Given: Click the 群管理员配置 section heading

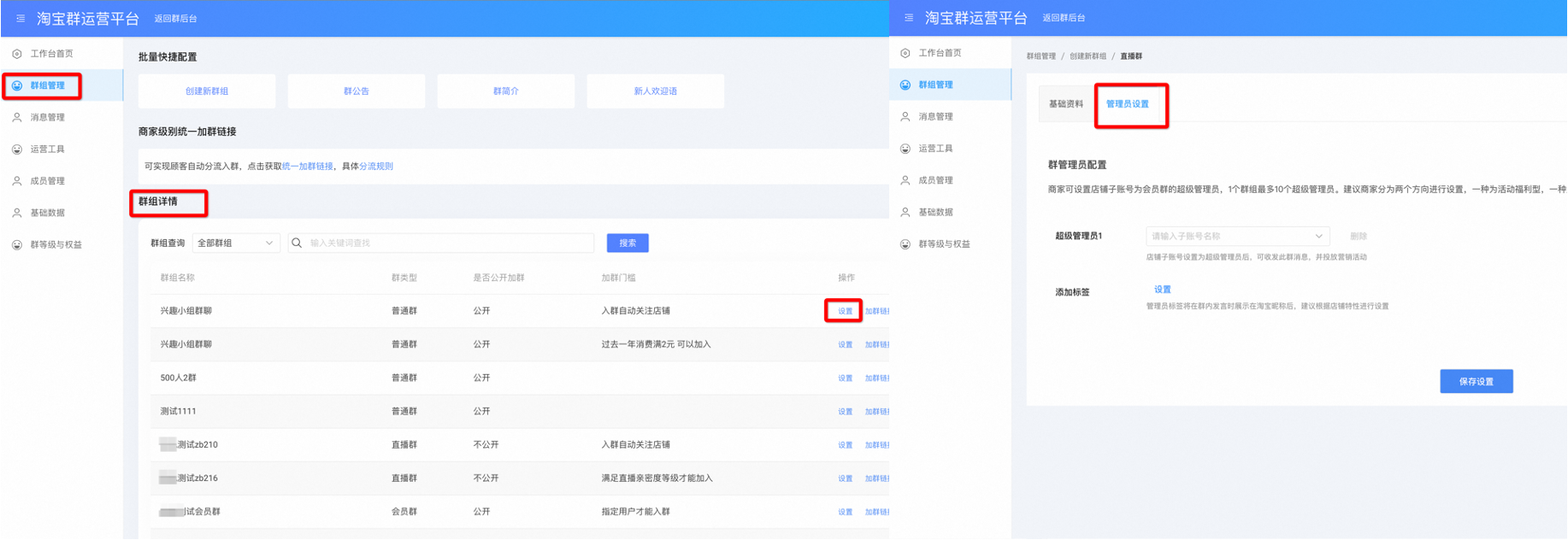Looking at the screenshot, I should click(1077, 165).
